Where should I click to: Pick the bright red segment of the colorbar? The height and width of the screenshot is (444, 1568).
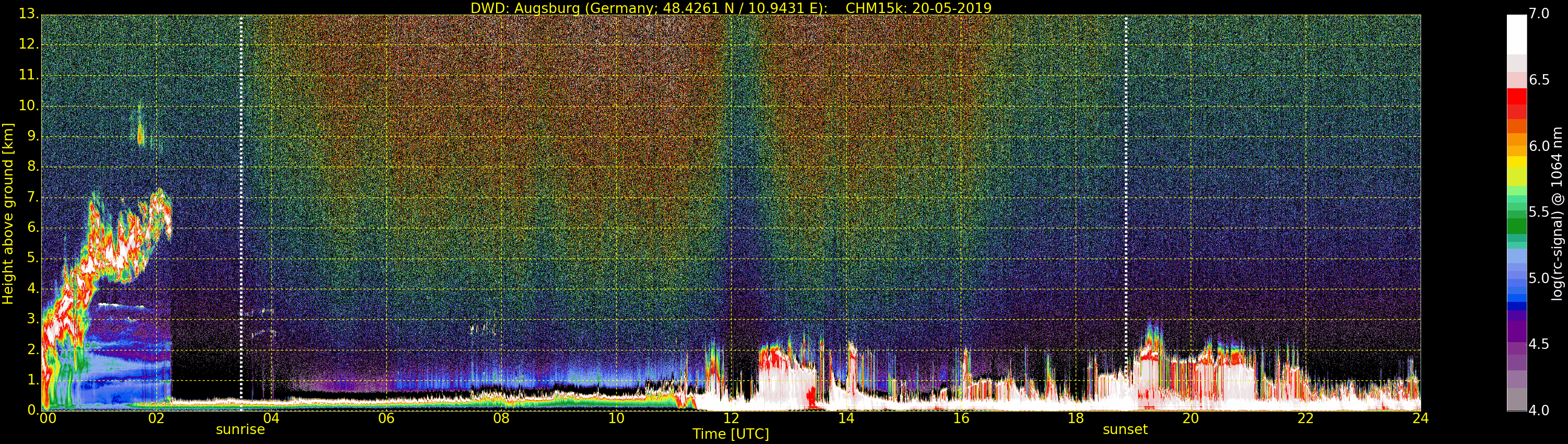(1516, 96)
